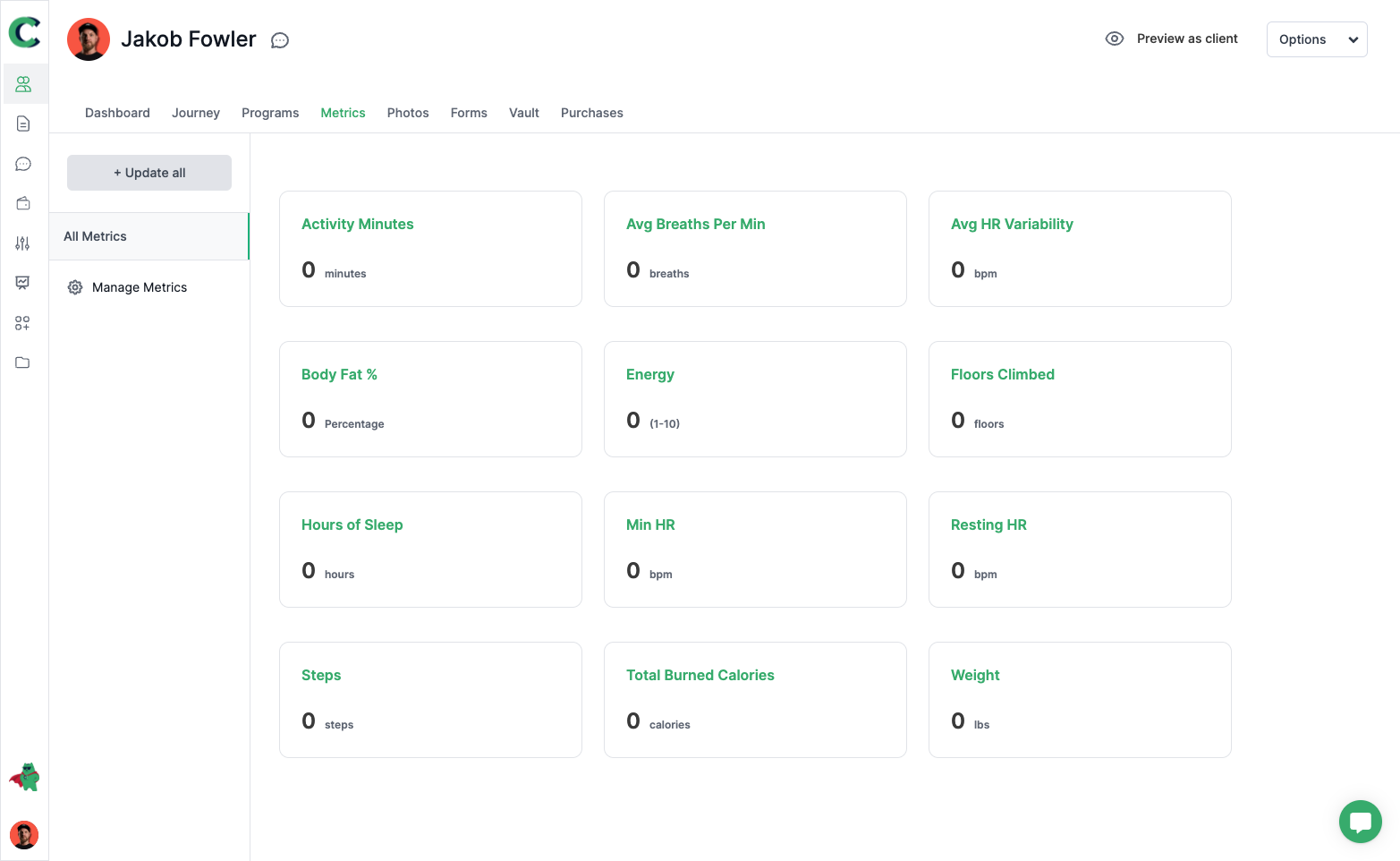Screen dimensions: 1400x861
Task: Open the documents sidebar icon
Action: [x=24, y=124]
